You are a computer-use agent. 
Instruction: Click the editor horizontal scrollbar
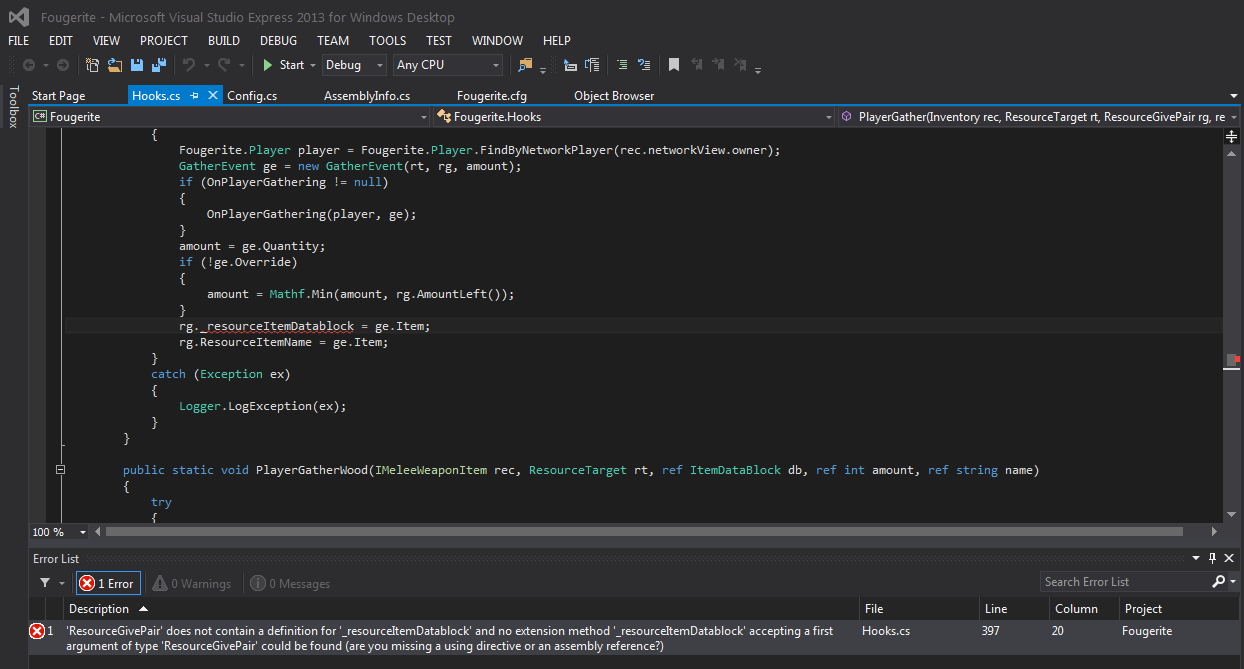[x=640, y=532]
